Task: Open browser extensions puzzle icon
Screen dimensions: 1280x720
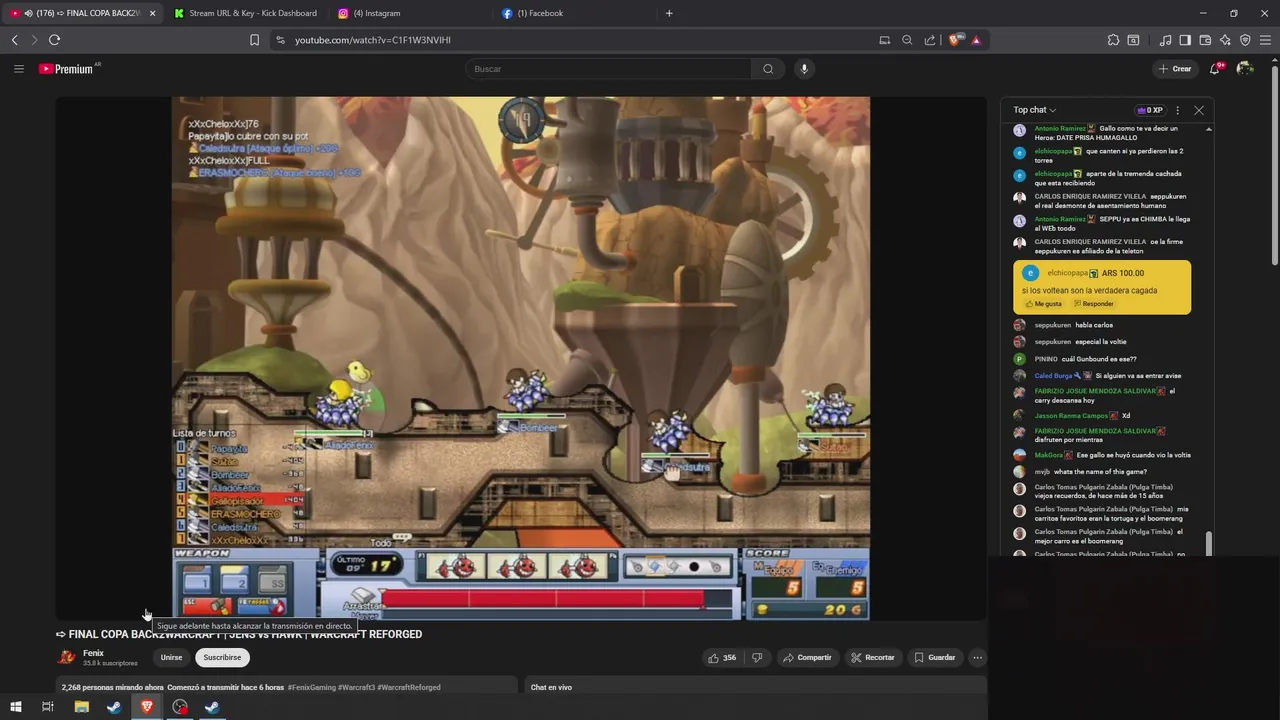Action: pyautogui.click(x=1113, y=40)
